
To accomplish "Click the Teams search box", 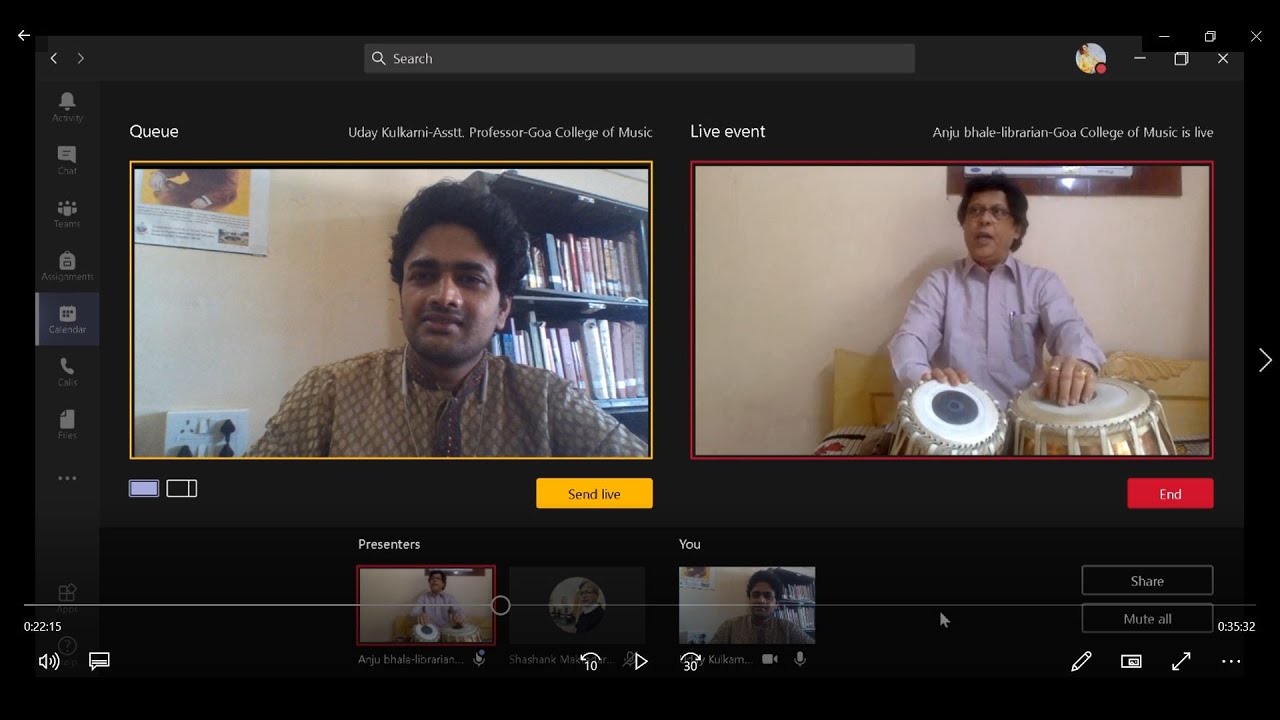I will pos(639,59).
